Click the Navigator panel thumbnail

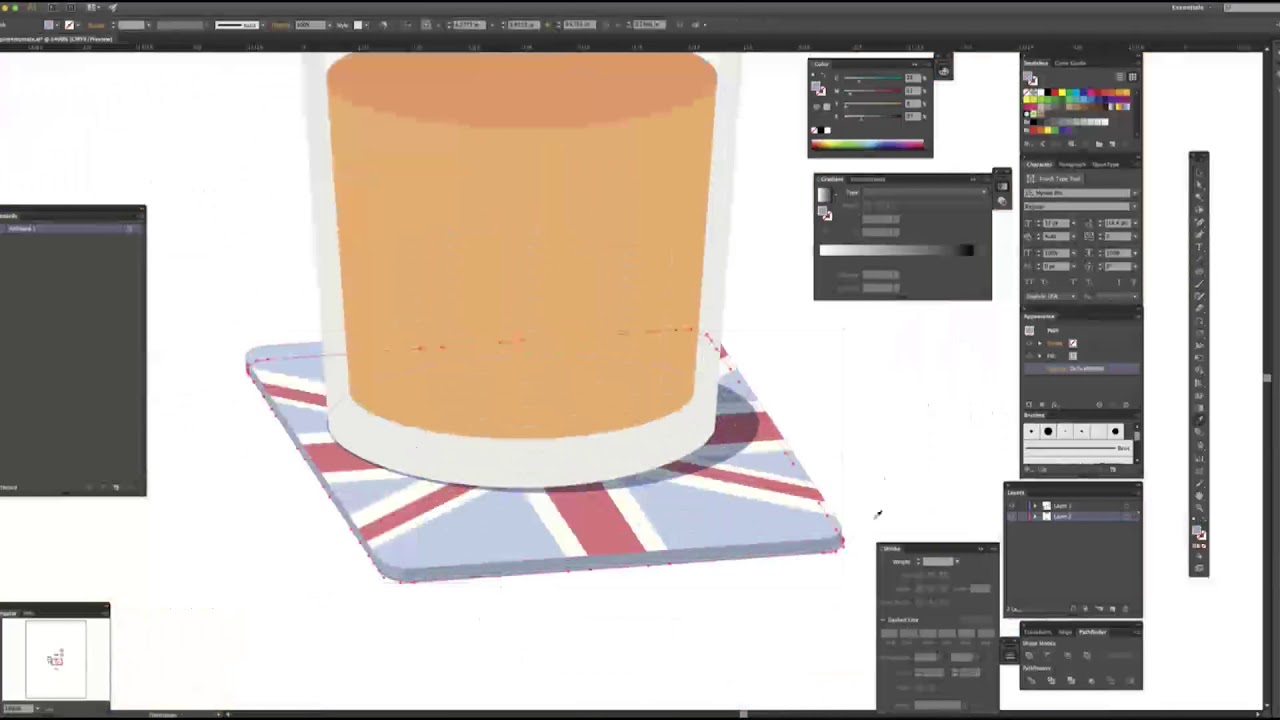(x=55, y=658)
